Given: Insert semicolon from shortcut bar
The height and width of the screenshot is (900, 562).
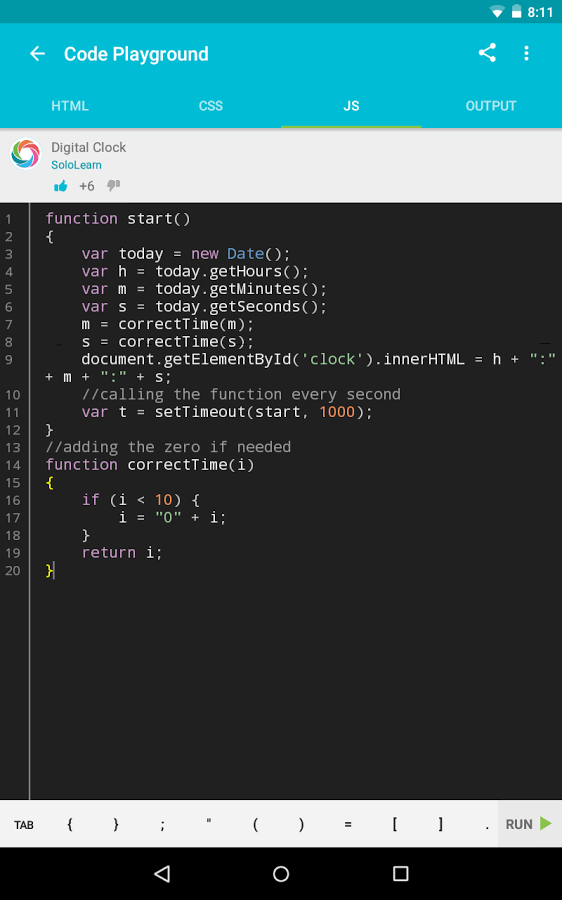Looking at the screenshot, I should [x=162, y=824].
